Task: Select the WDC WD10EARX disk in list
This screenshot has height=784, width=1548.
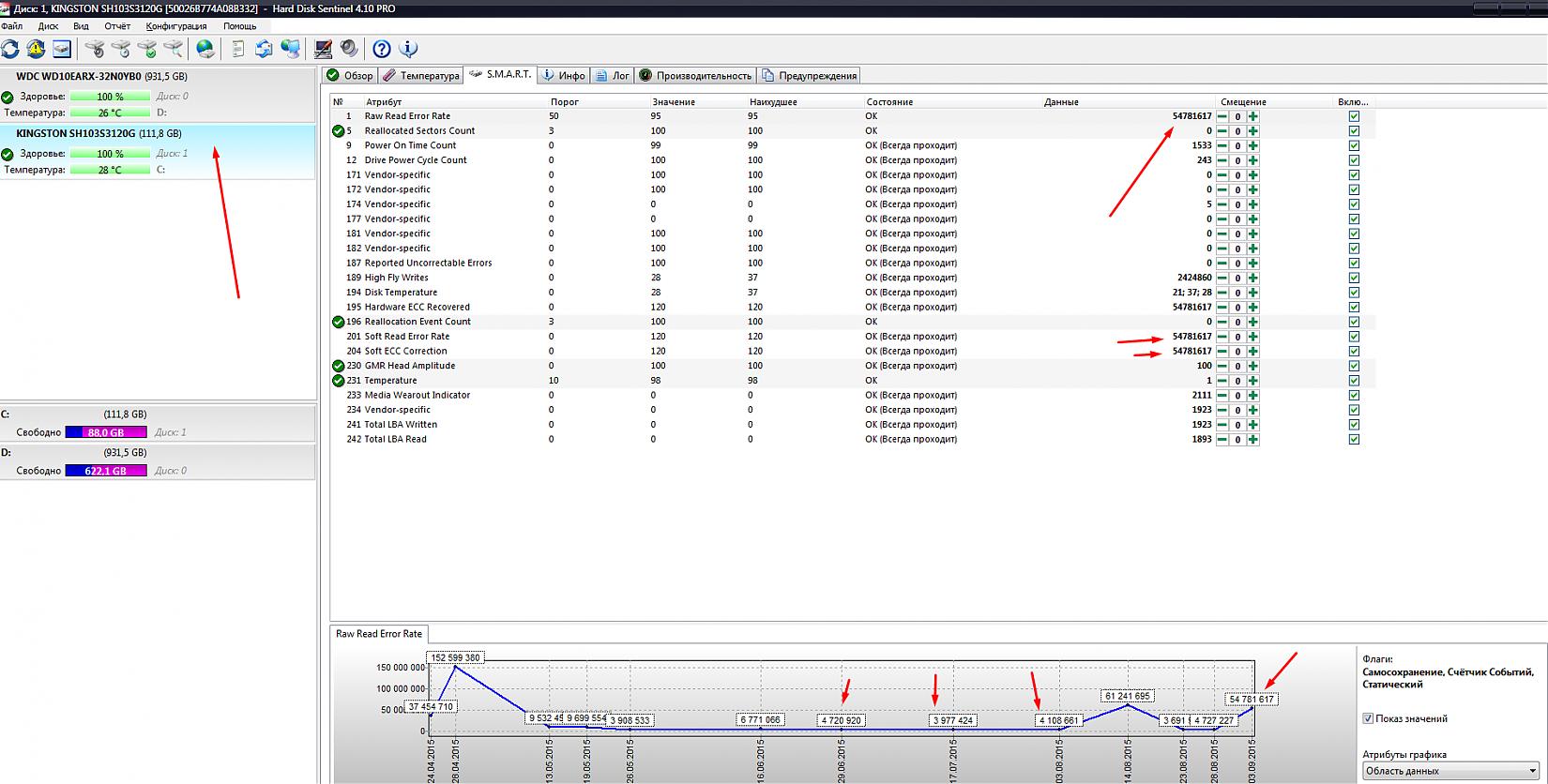Action: coord(101,77)
